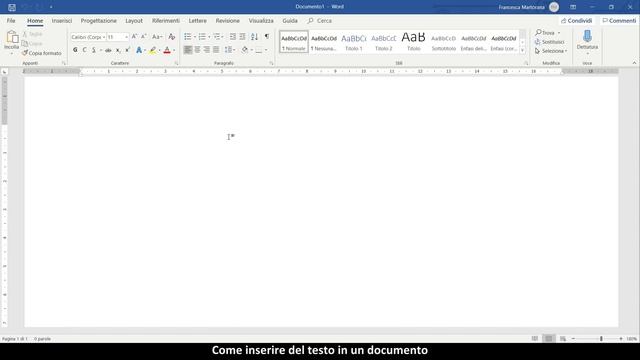Click text highlight color button
This screenshot has height=360, width=640.
[152, 50]
